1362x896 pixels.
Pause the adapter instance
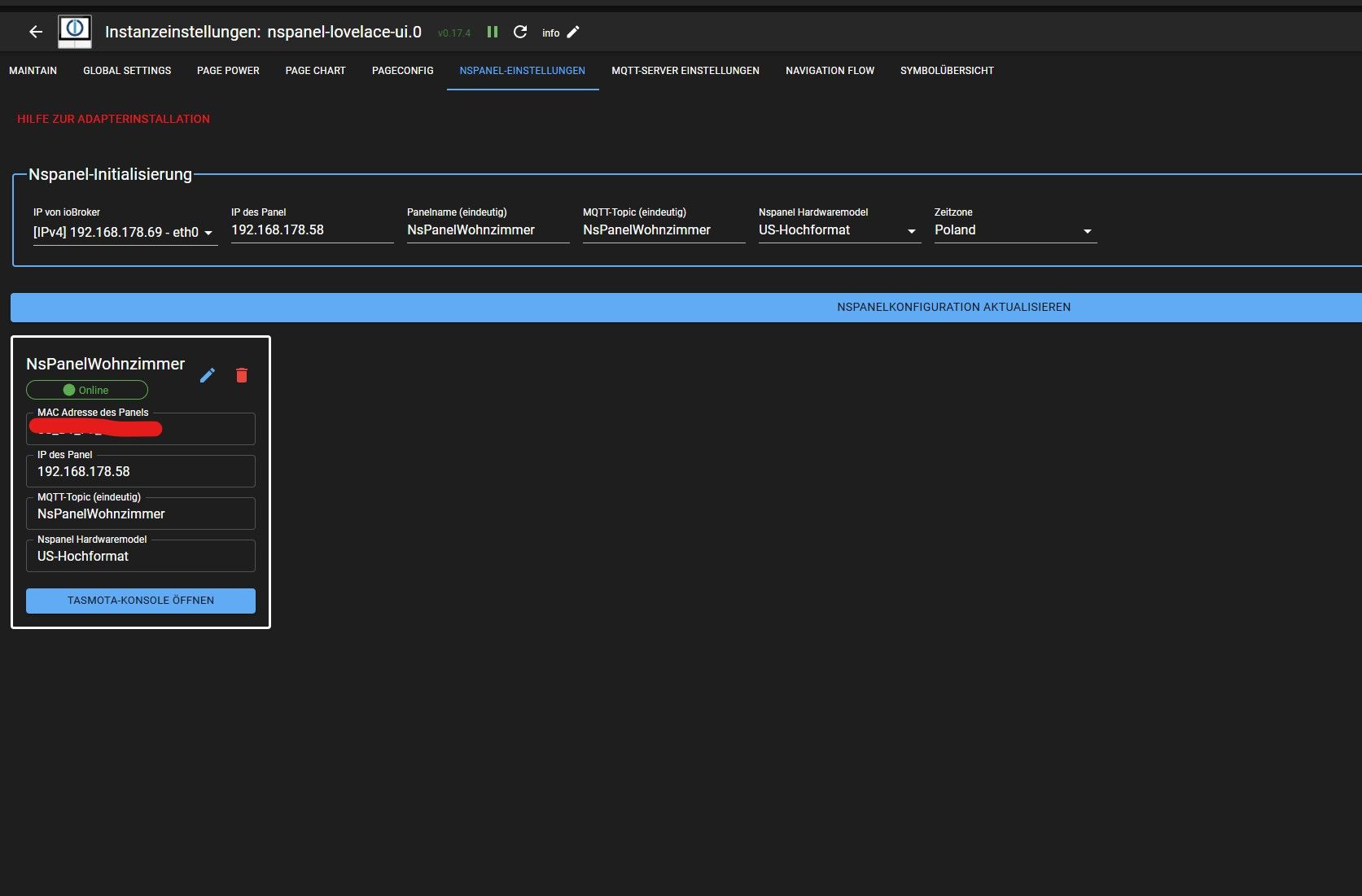click(493, 32)
